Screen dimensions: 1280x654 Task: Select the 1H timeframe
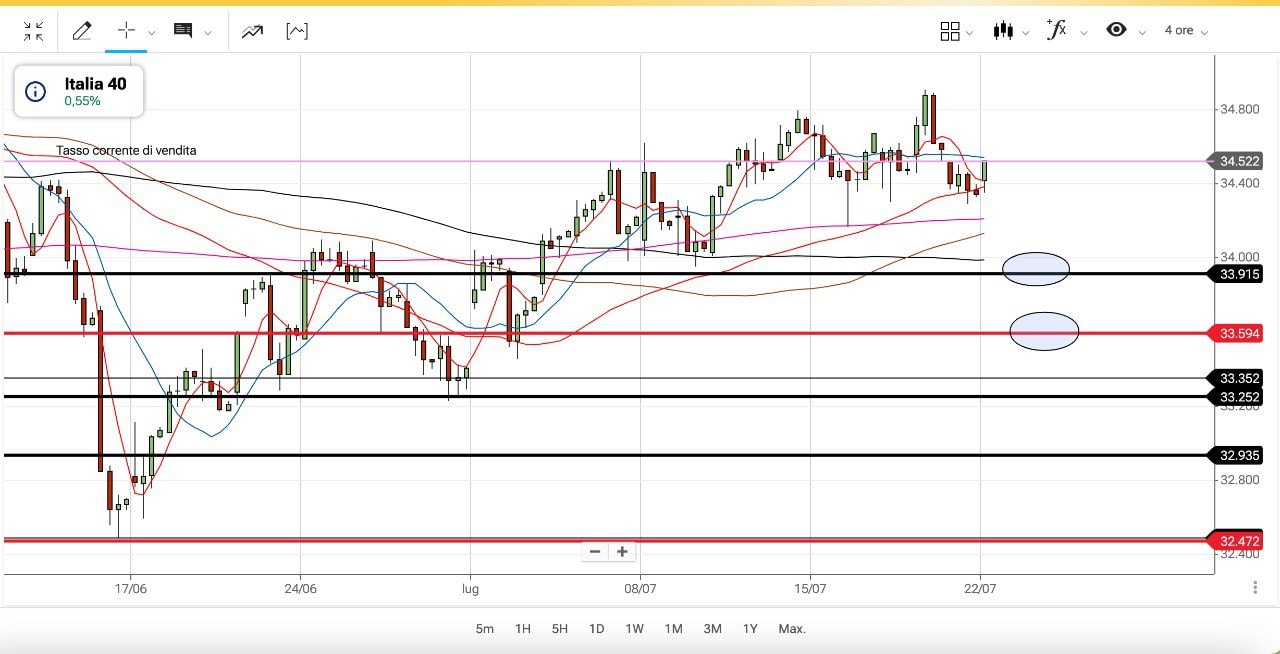[523, 629]
